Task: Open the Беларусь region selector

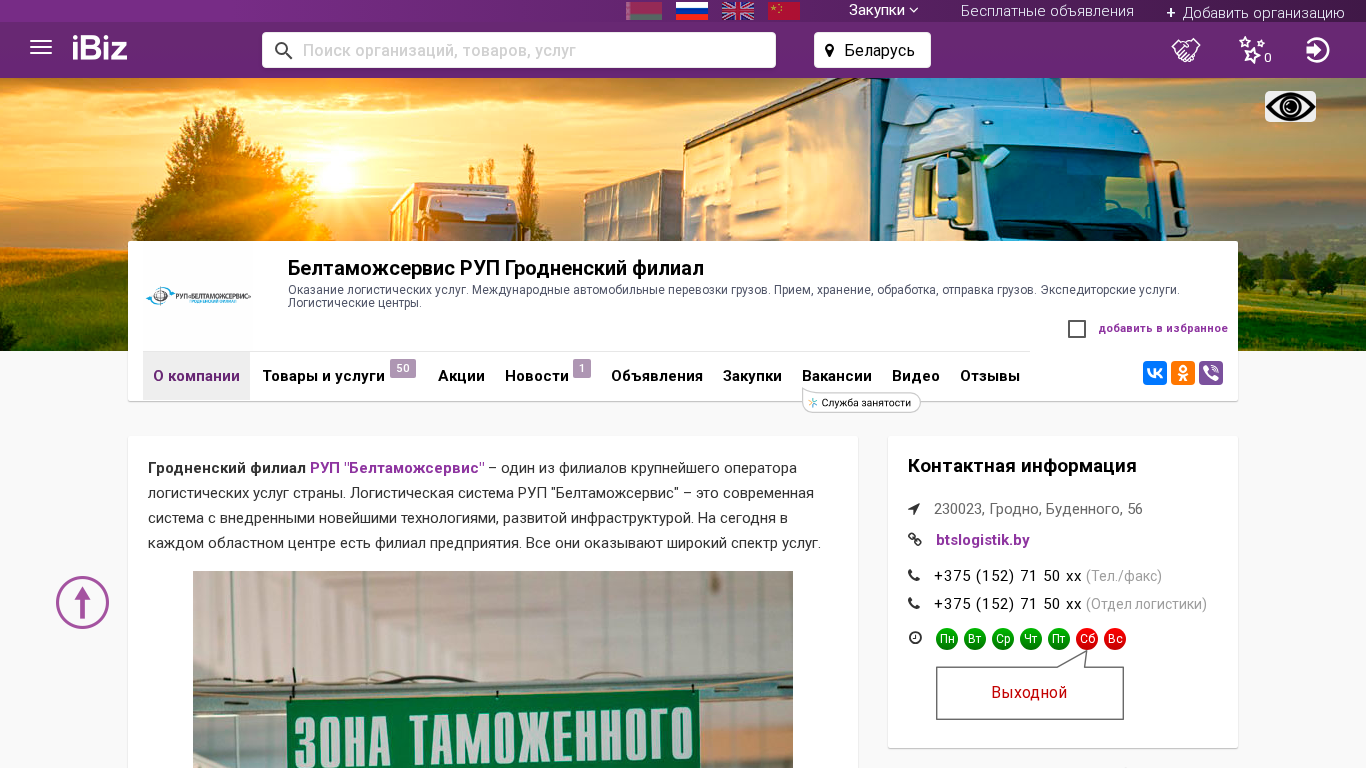Action: [x=872, y=50]
